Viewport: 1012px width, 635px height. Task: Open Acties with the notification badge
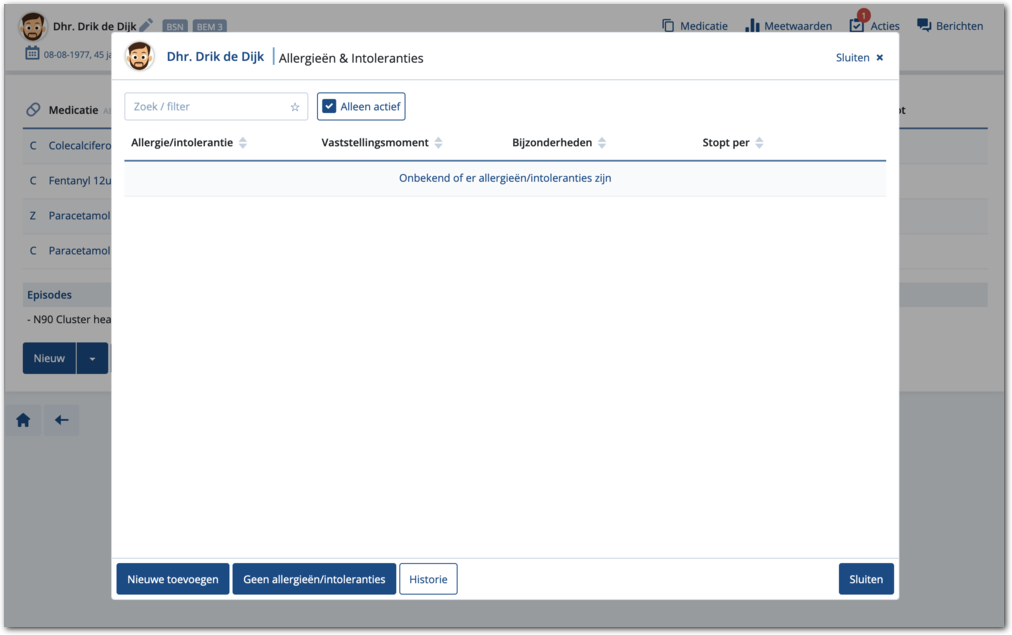pos(874,26)
